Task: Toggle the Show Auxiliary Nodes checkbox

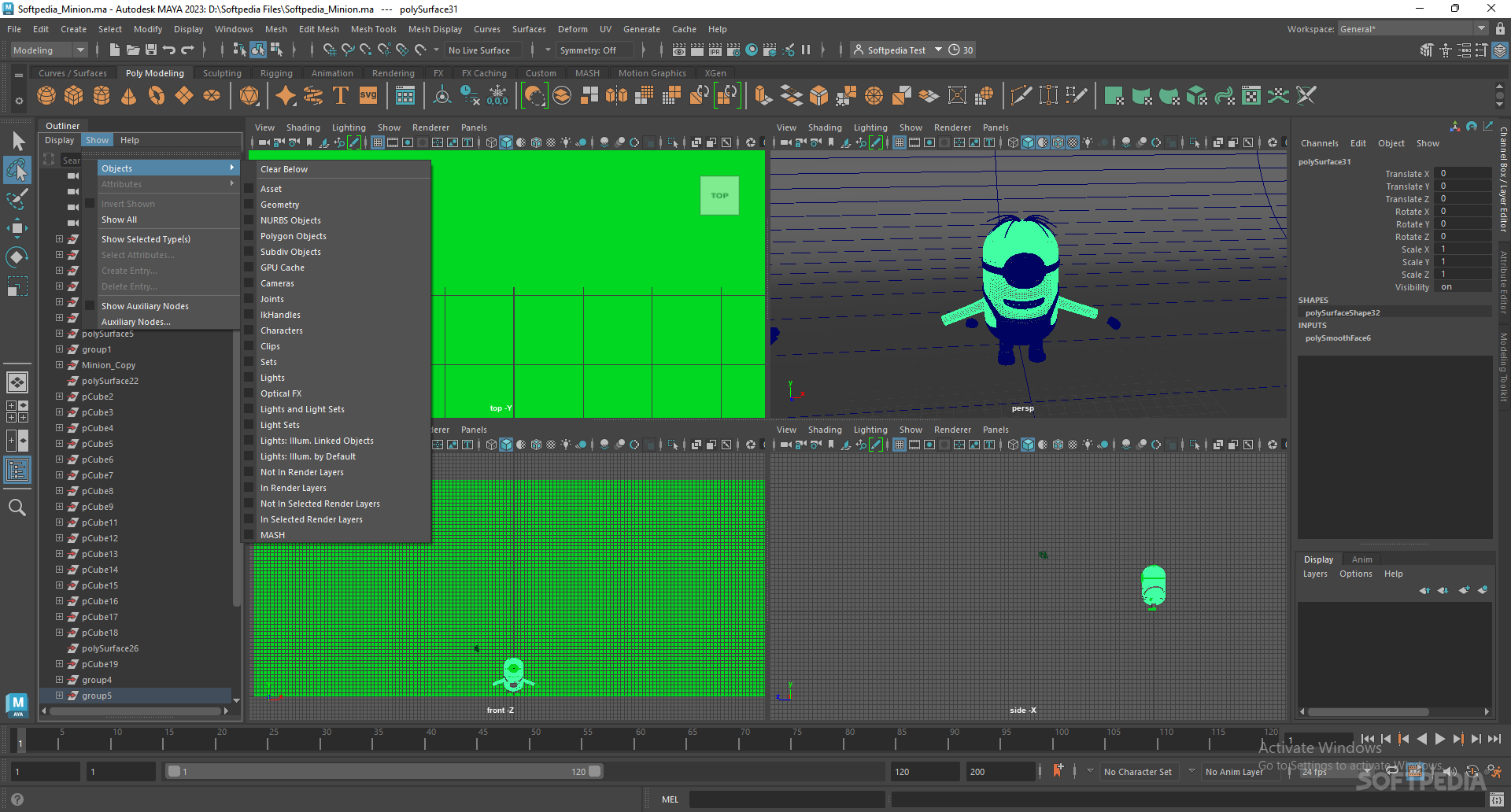Action: coord(90,306)
